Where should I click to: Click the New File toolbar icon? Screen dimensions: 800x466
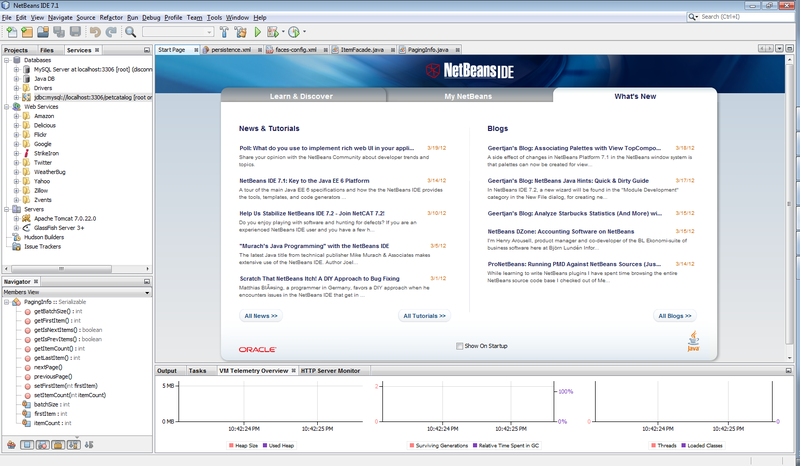click(x=11, y=32)
